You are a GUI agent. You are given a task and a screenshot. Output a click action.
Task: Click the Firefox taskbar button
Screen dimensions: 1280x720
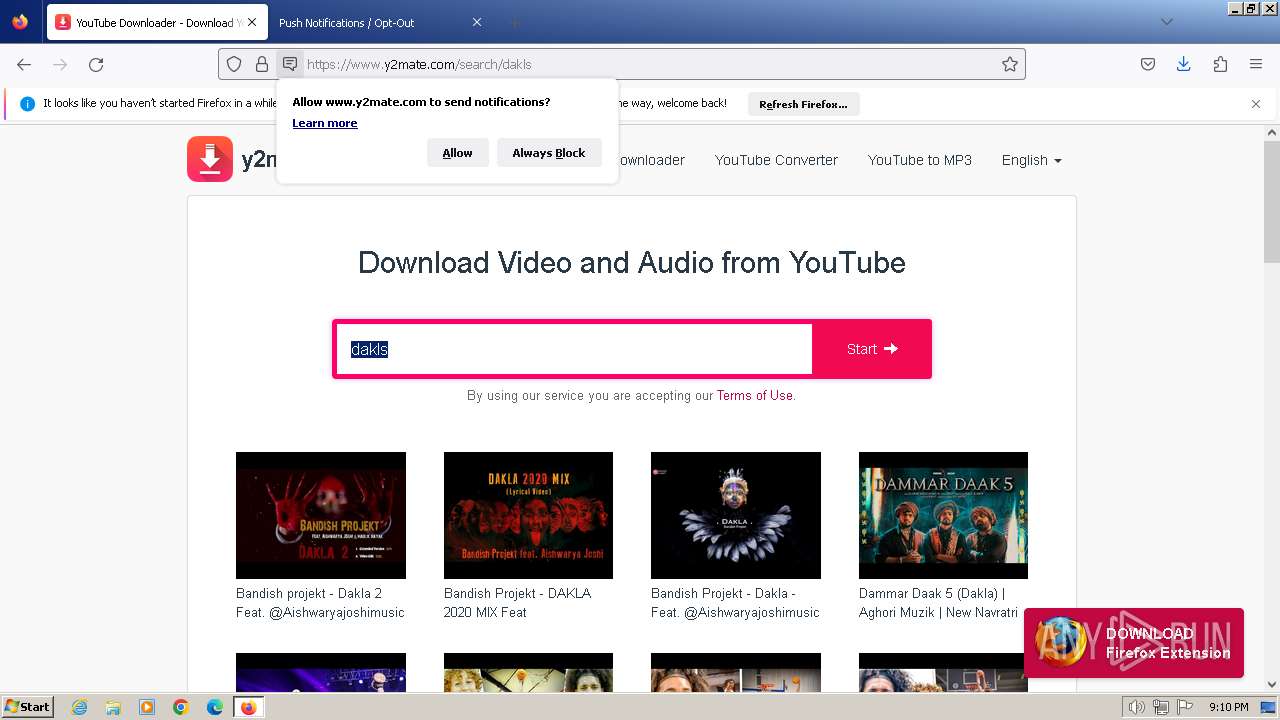(249, 707)
